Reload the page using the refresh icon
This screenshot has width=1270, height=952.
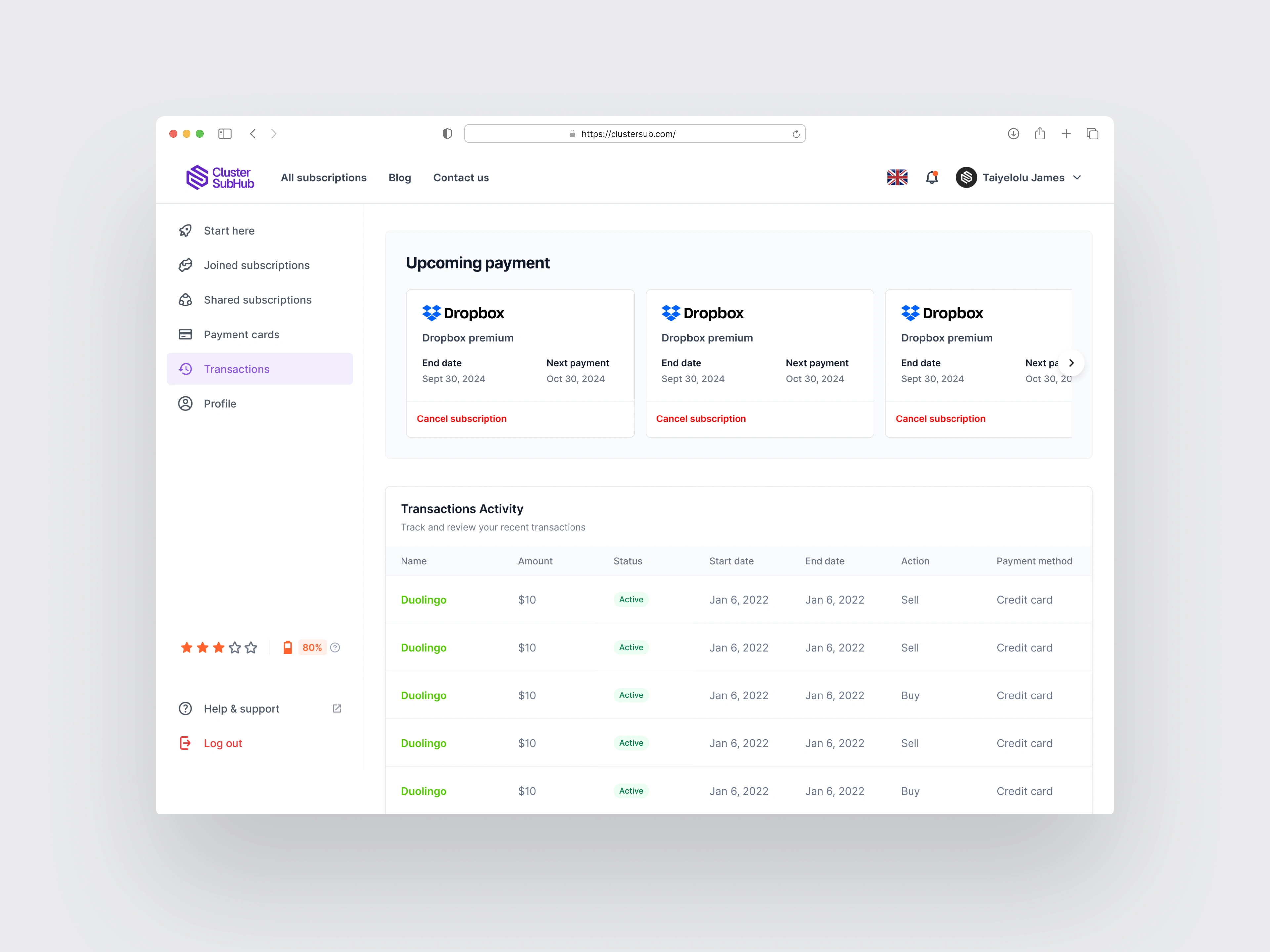click(796, 134)
